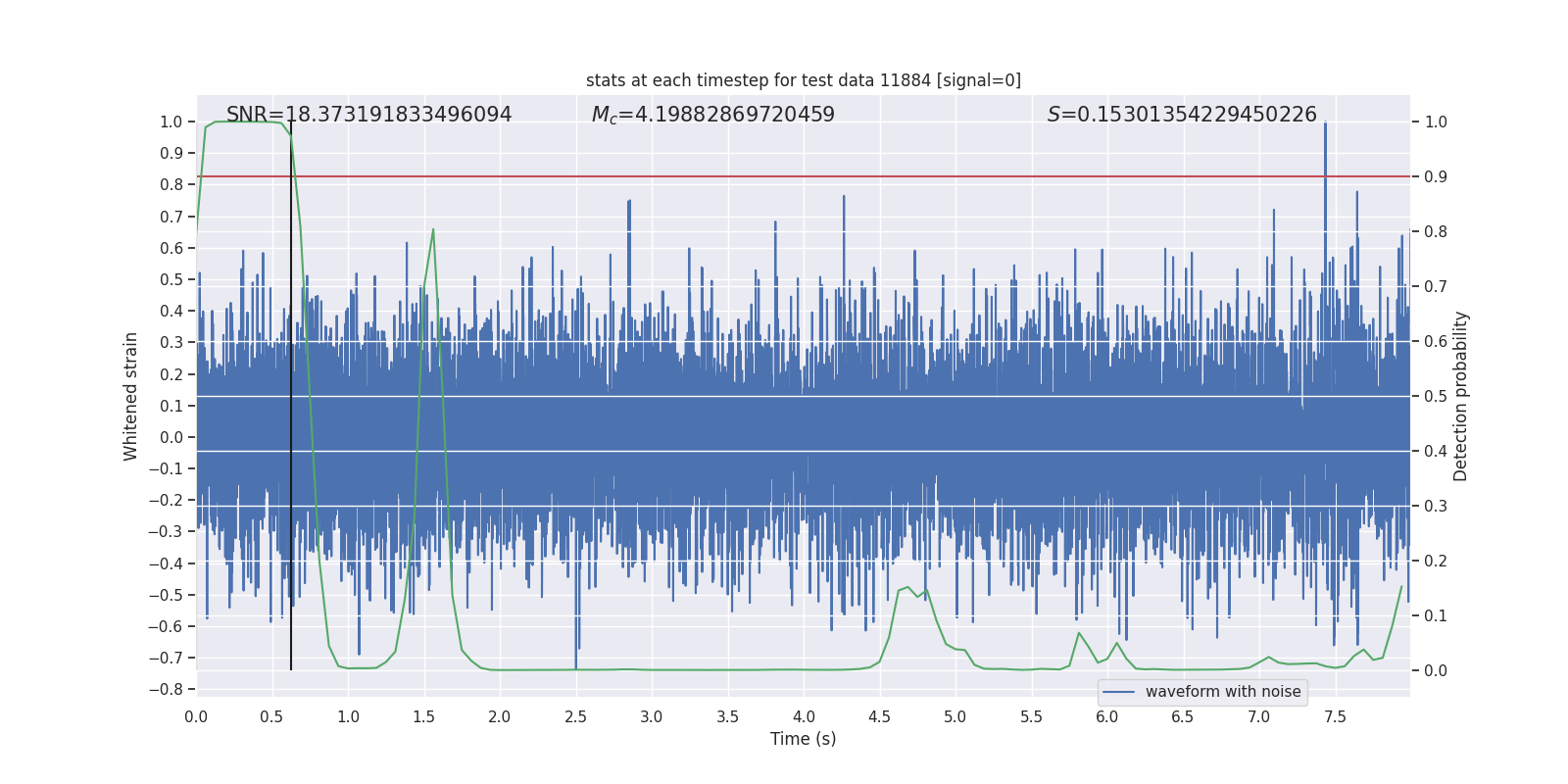Click the 2.5 tick on time axis
This screenshot has width=1568, height=784.
coord(575,716)
